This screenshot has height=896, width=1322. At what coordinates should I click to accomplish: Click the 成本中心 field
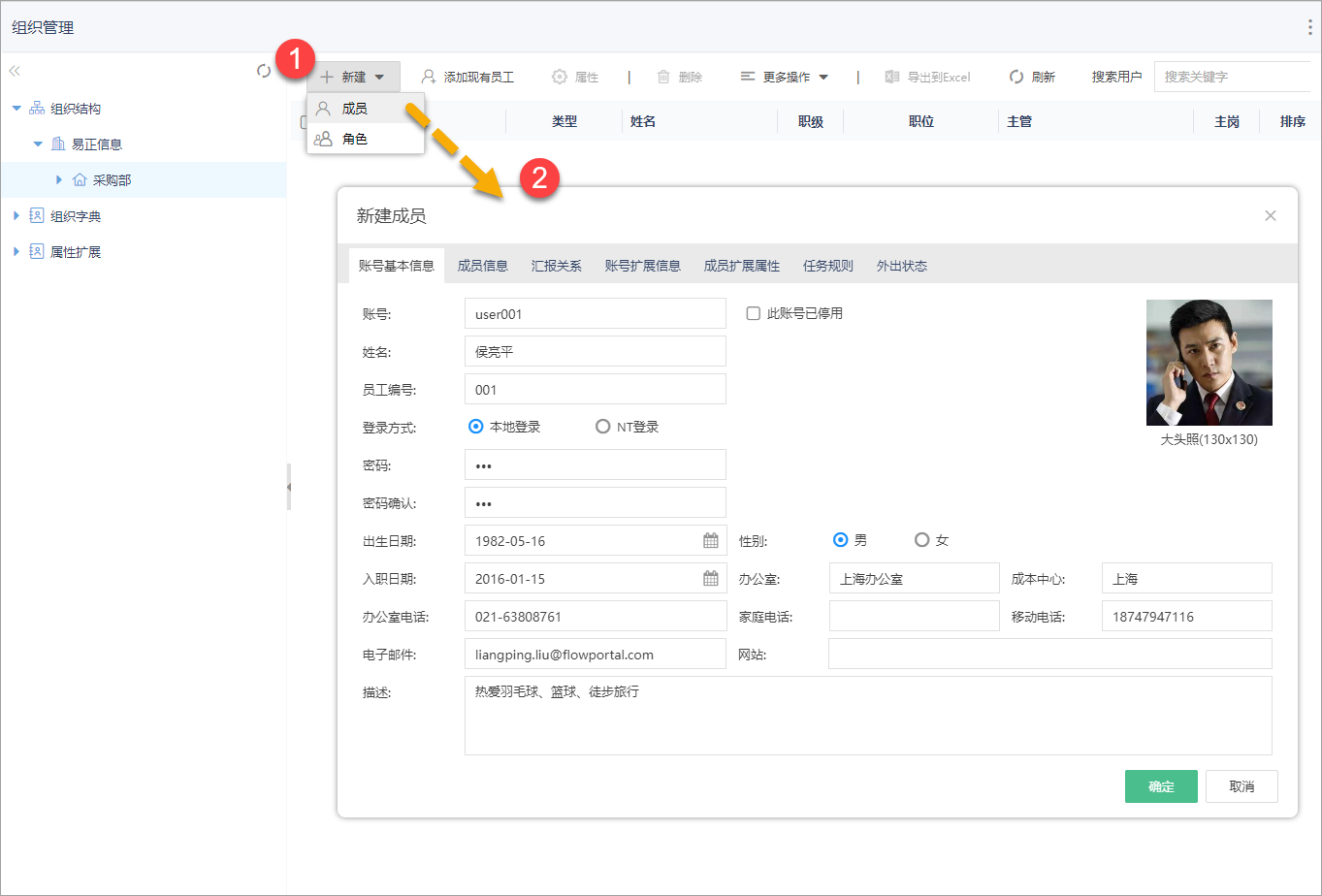1187,578
